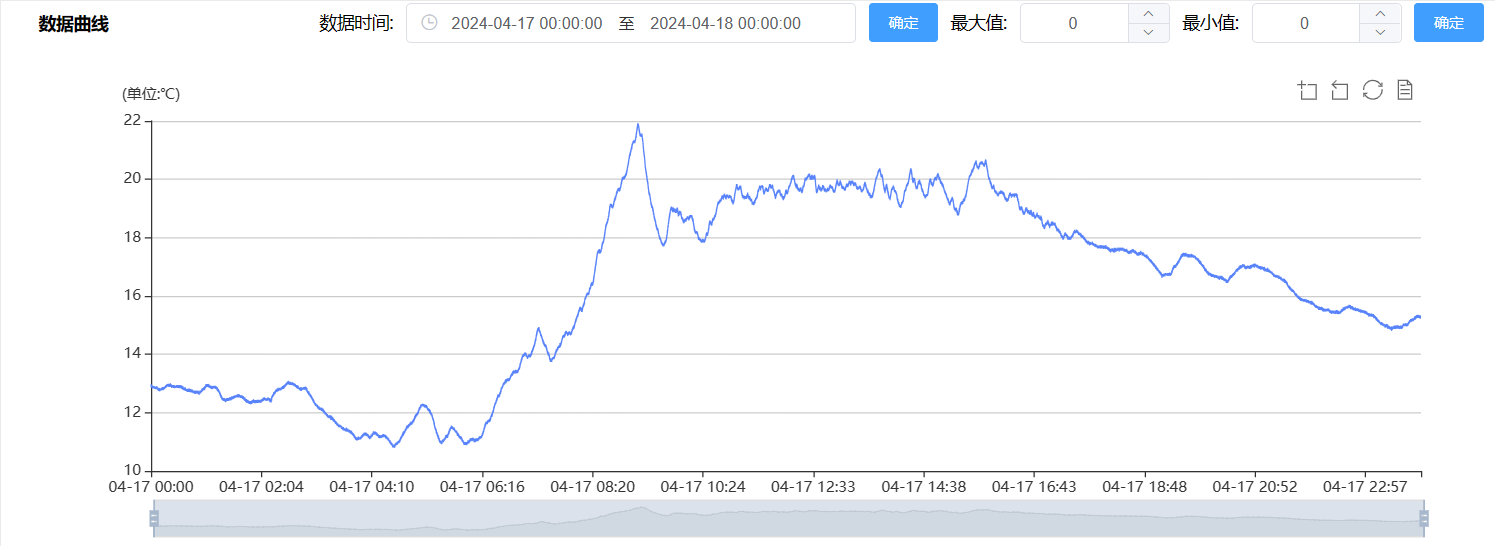
Task: Click the clock icon in date range picker
Action: (429, 23)
